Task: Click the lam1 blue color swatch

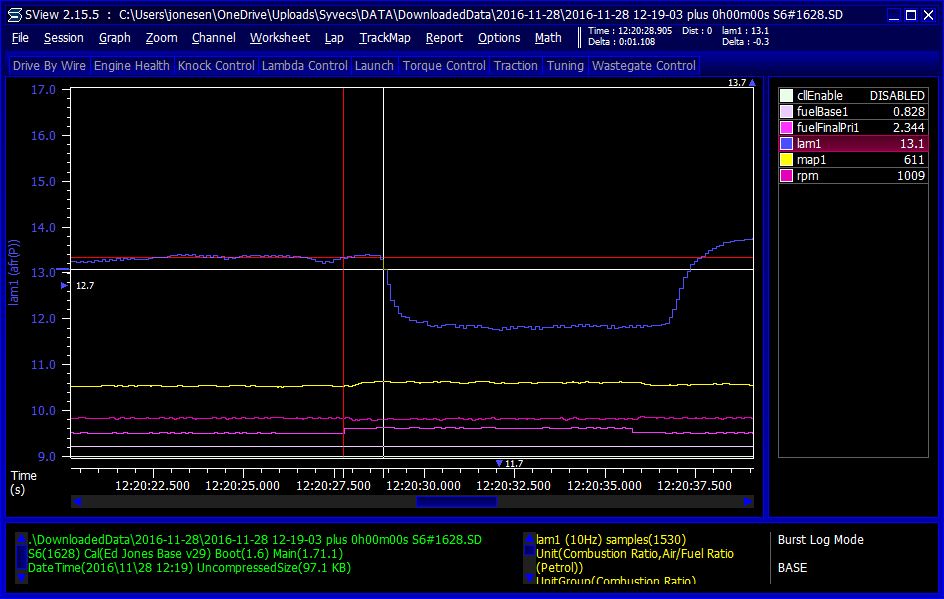Action: [x=786, y=144]
